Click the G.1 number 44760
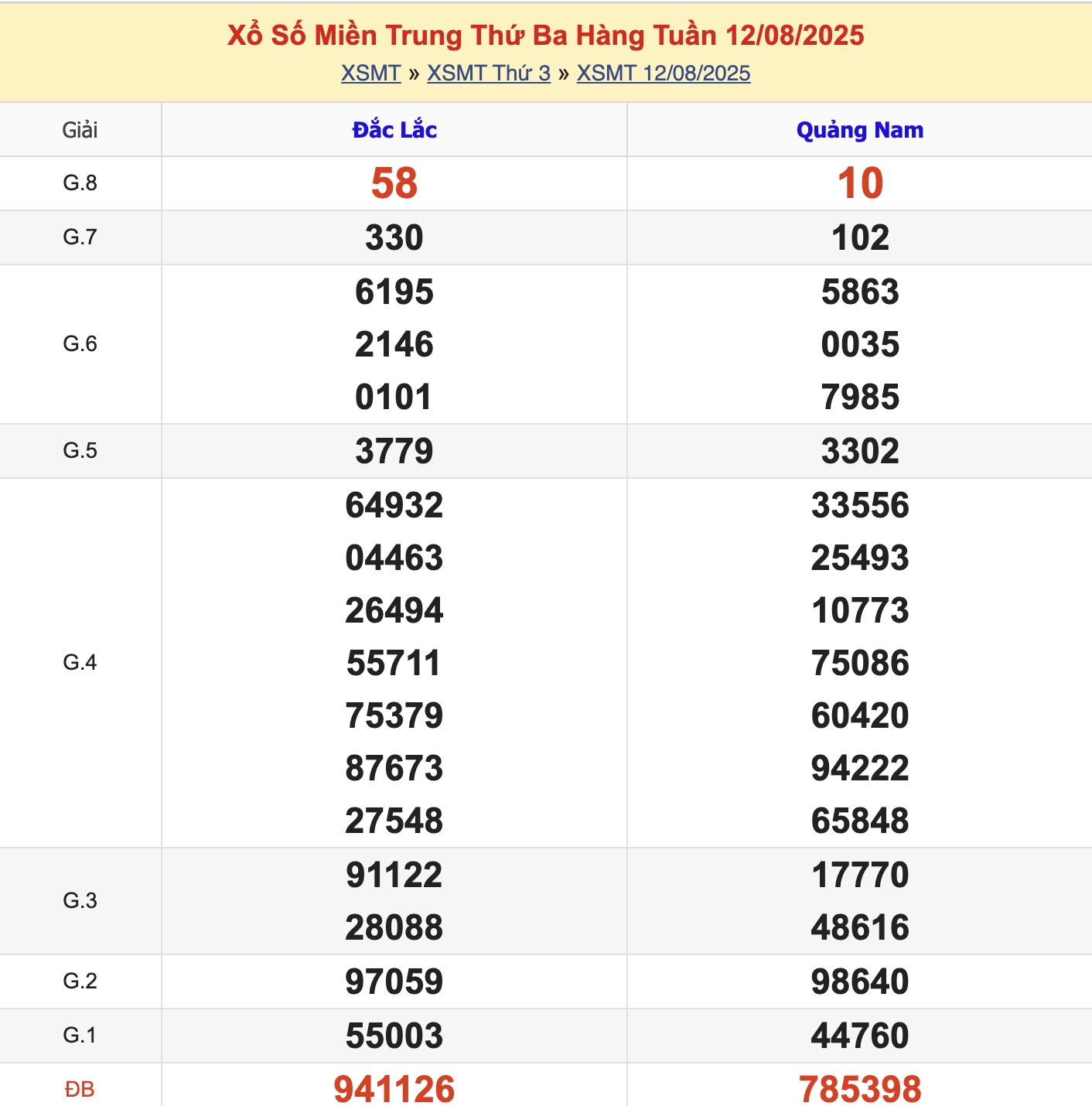The height and width of the screenshot is (1106, 1092). (860, 1036)
